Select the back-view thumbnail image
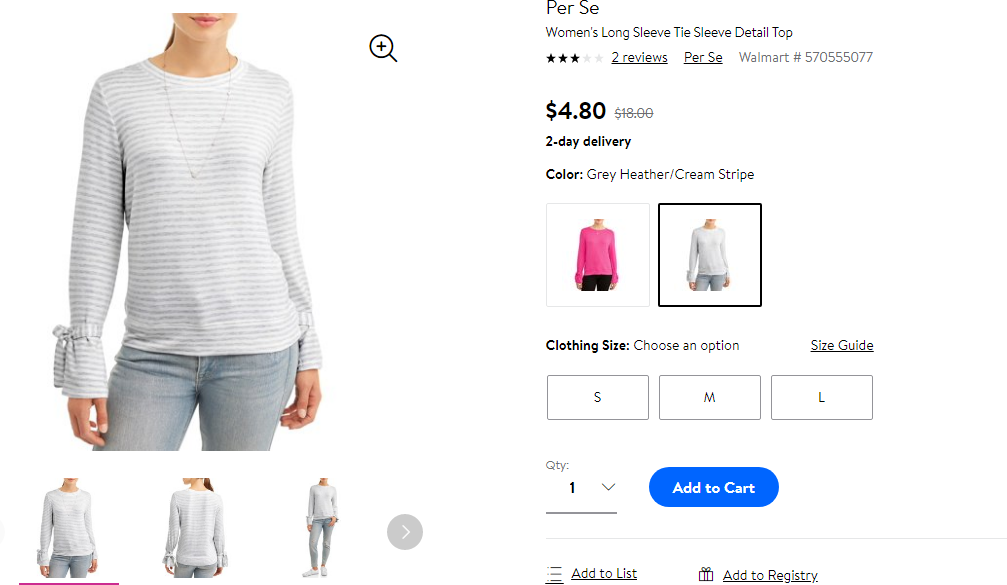Viewport: 1007px width, 585px height. [x=195, y=528]
